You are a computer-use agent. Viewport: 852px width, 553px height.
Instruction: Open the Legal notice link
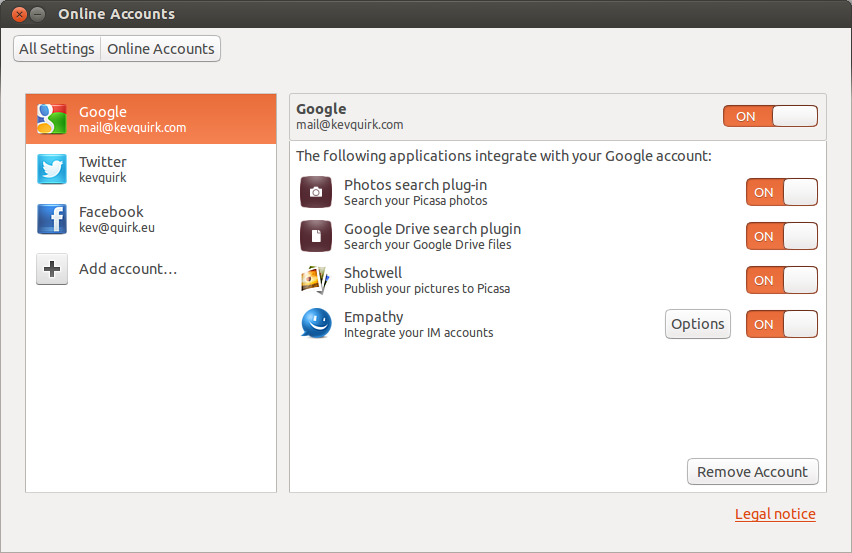775,514
